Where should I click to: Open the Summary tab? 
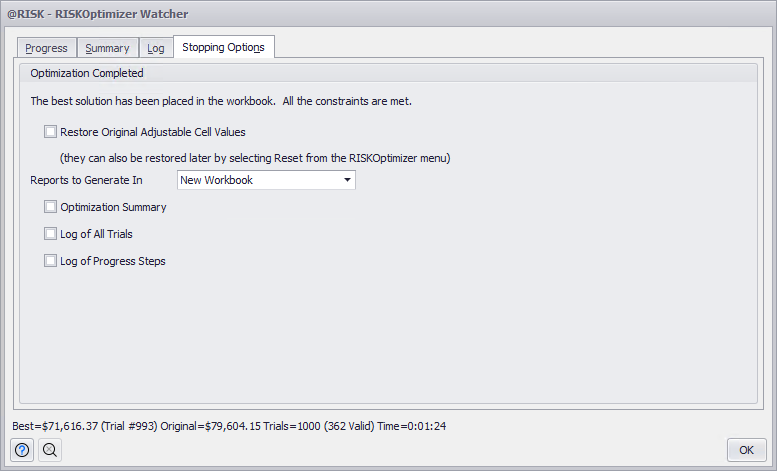[107, 48]
